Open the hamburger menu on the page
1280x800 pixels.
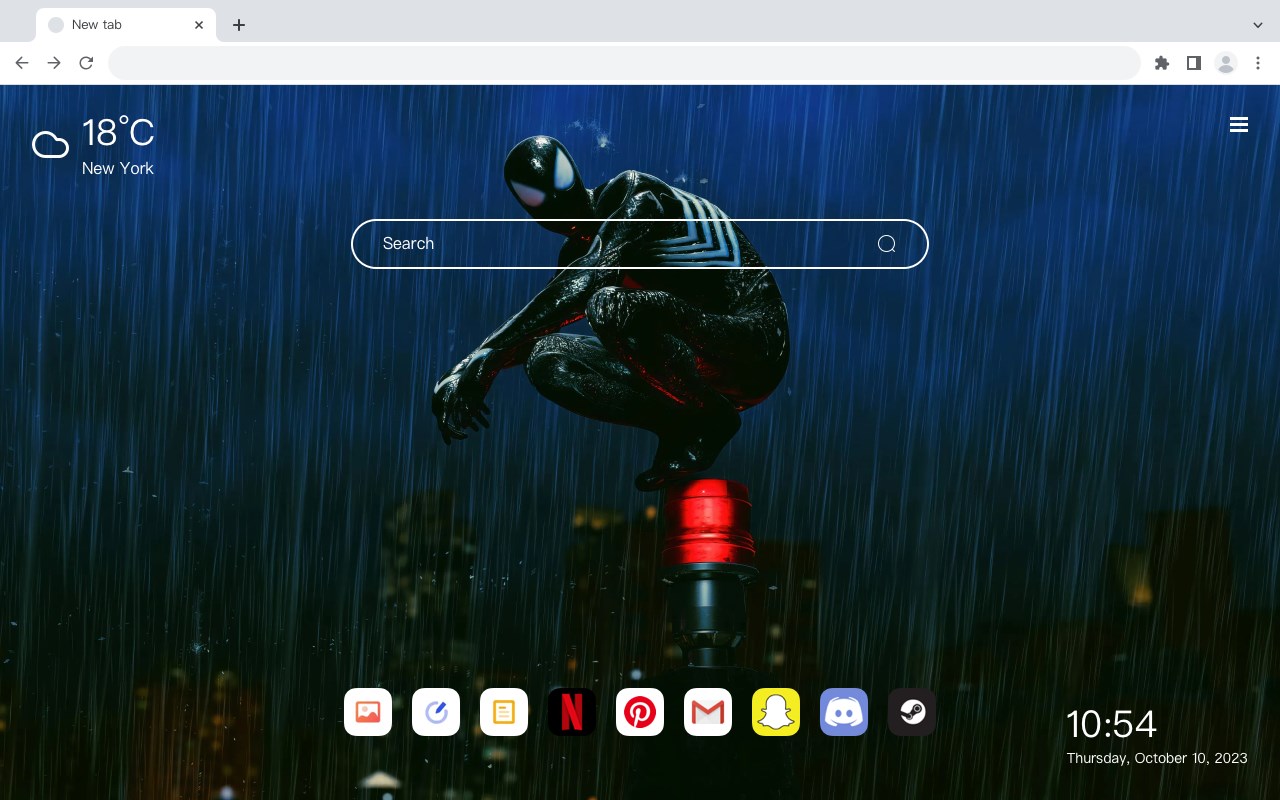pos(1239,125)
